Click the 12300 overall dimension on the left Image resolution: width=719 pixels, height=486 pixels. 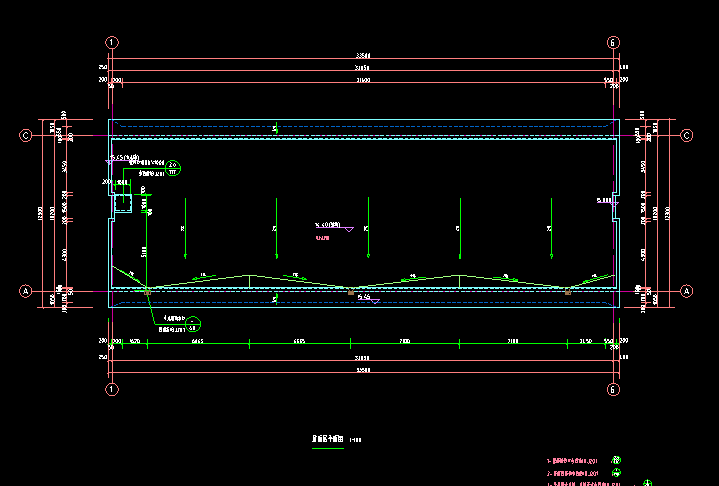tap(41, 213)
